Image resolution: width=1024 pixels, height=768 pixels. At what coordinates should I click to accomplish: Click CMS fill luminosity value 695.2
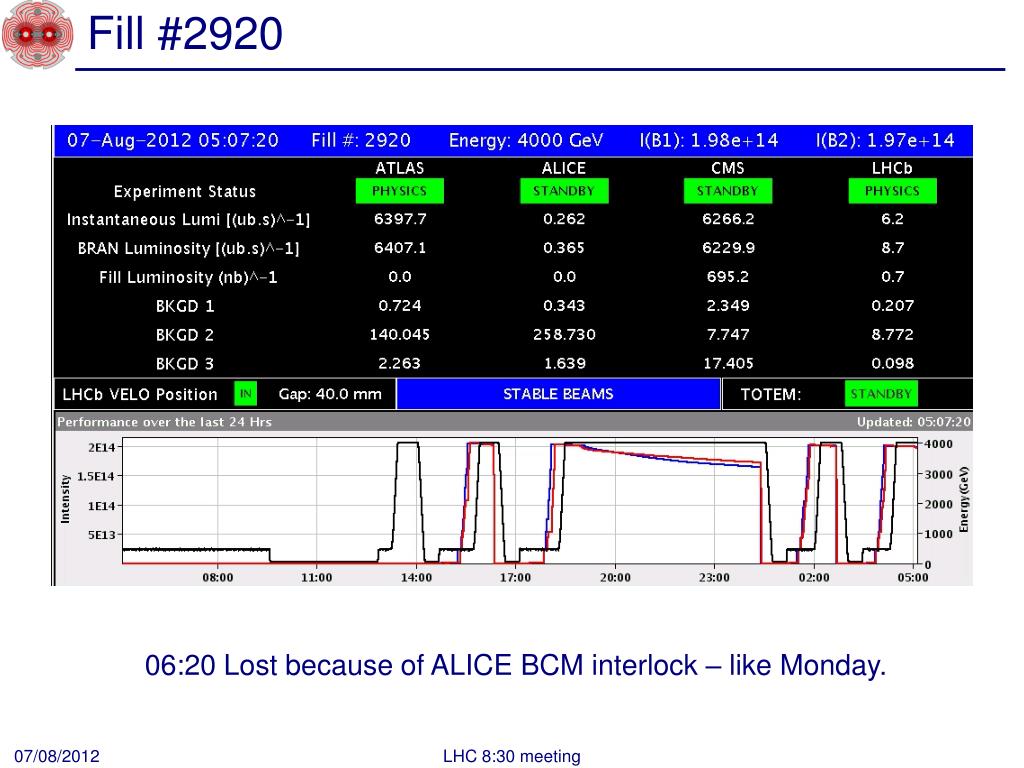(x=728, y=276)
